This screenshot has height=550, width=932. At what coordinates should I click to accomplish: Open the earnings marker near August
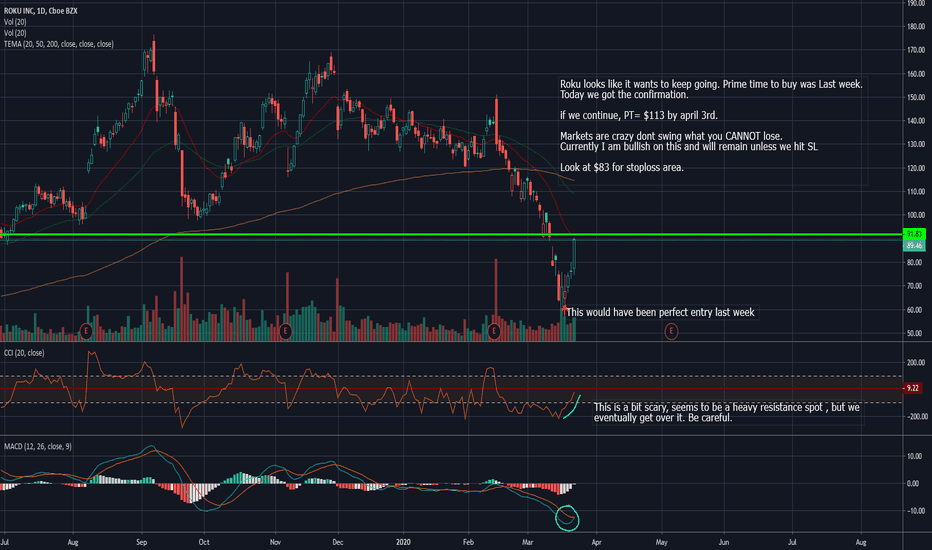[x=86, y=331]
